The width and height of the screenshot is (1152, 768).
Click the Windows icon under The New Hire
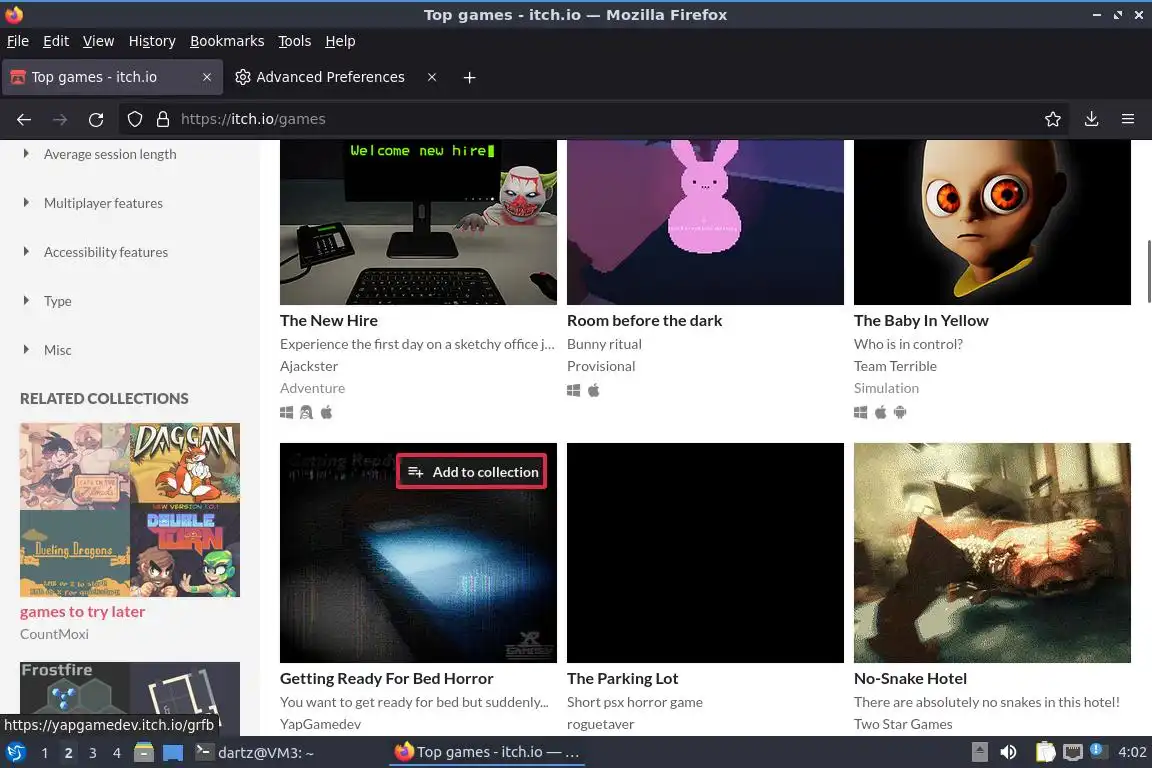pos(287,412)
